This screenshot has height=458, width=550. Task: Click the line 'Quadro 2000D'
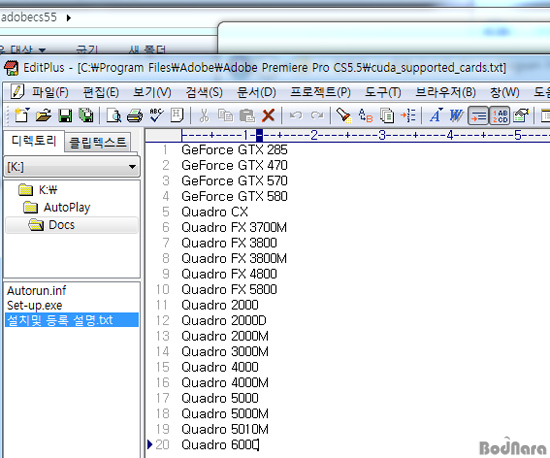[224, 320]
